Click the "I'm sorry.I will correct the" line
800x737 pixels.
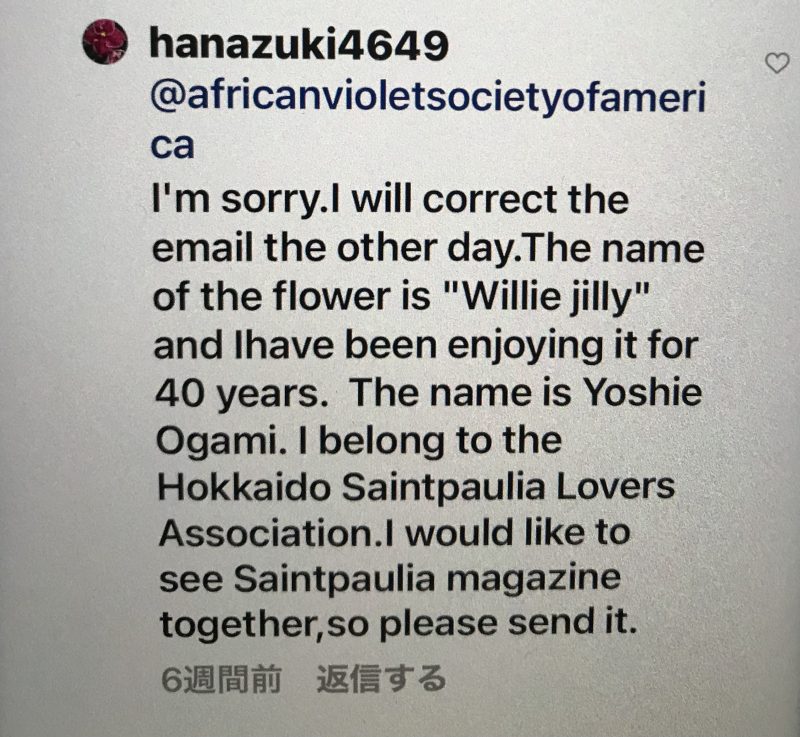pyautogui.click(x=390, y=201)
